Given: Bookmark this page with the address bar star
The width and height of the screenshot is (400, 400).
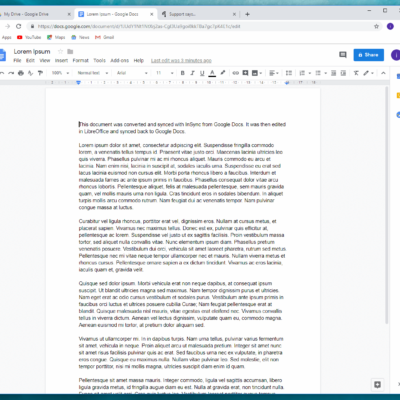Looking at the screenshot, I should coord(377,26).
